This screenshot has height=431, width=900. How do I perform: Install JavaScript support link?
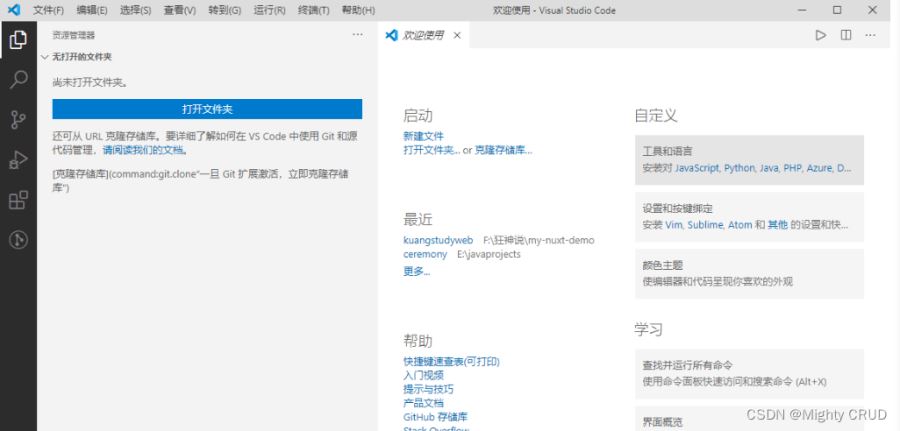point(697,168)
